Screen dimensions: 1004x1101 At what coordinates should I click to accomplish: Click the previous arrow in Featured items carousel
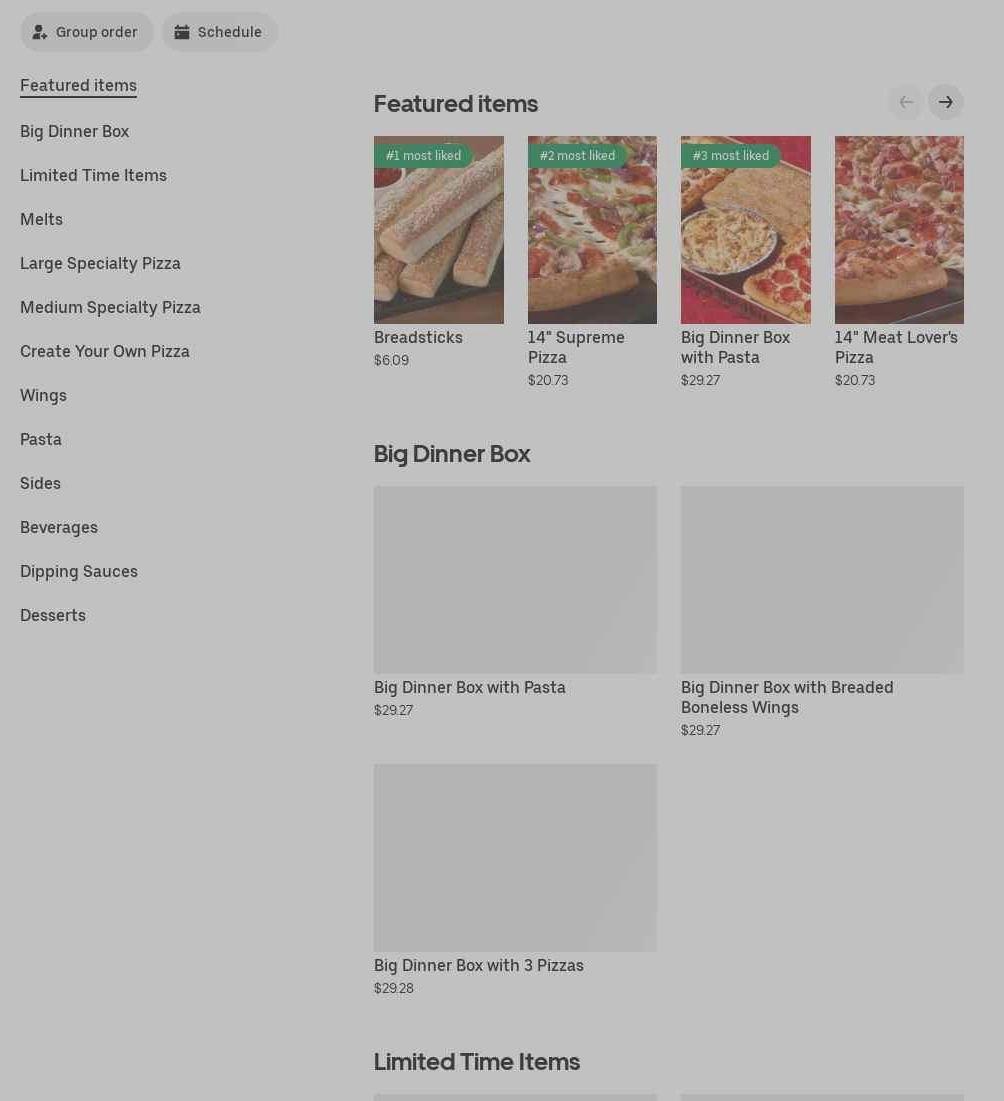[x=906, y=103]
